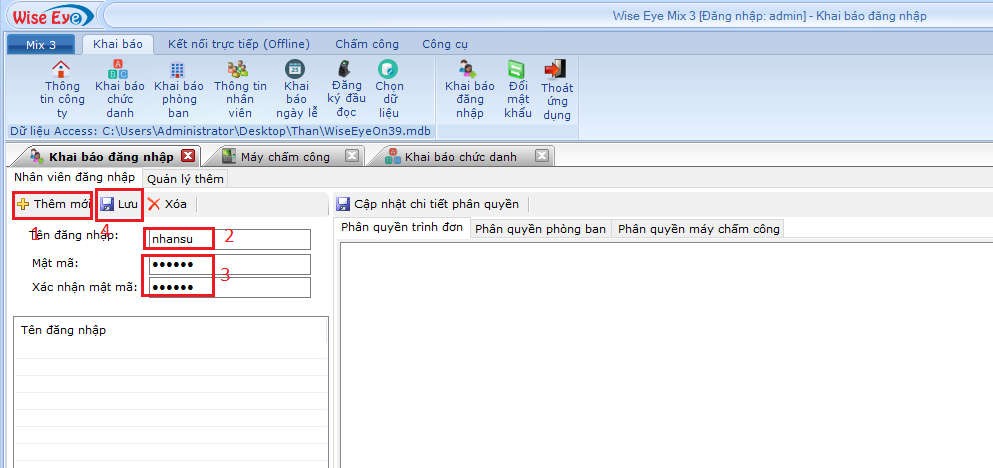Open the Công cụ ribbon tab
Image resolution: width=993 pixels, height=468 pixels.
tap(444, 44)
